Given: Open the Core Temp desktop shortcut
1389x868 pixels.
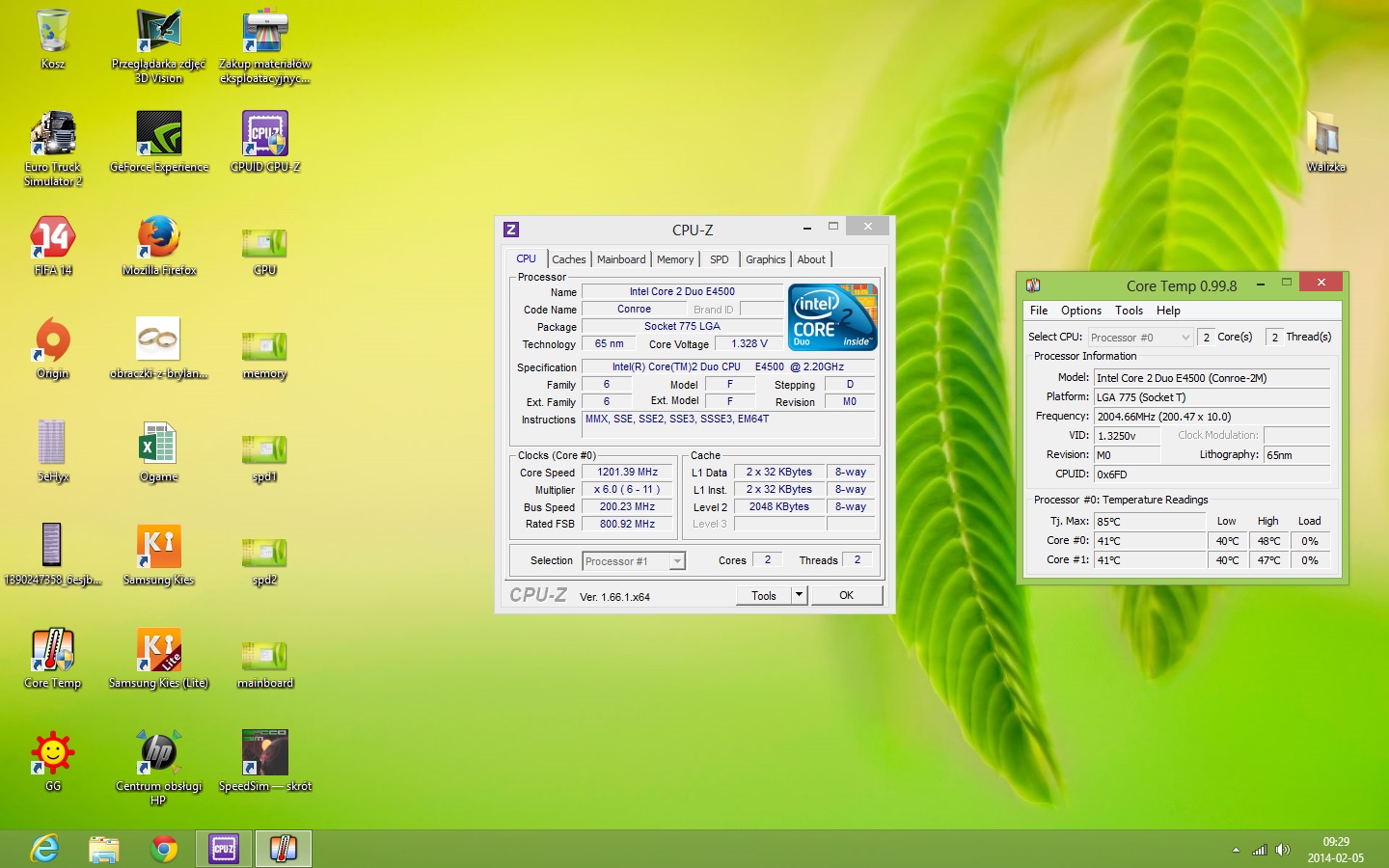Looking at the screenshot, I should click(53, 651).
